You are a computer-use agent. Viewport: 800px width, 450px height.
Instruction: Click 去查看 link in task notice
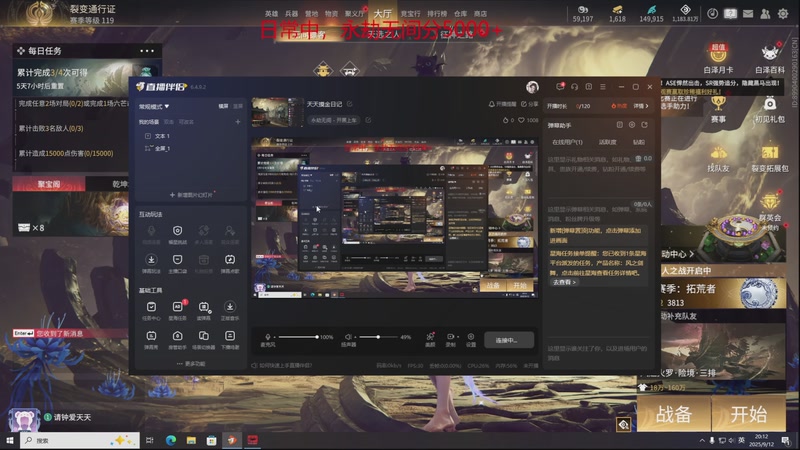pyautogui.click(x=564, y=282)
